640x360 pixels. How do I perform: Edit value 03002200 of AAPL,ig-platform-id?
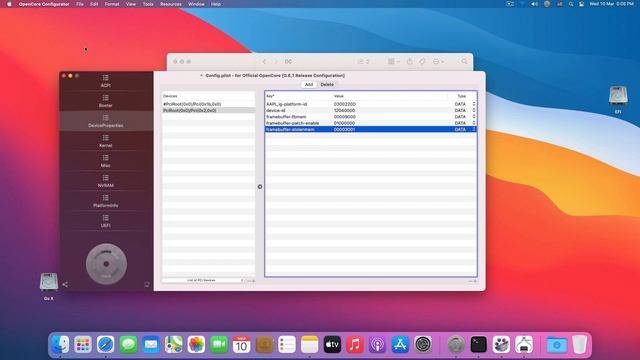point(345,104)
